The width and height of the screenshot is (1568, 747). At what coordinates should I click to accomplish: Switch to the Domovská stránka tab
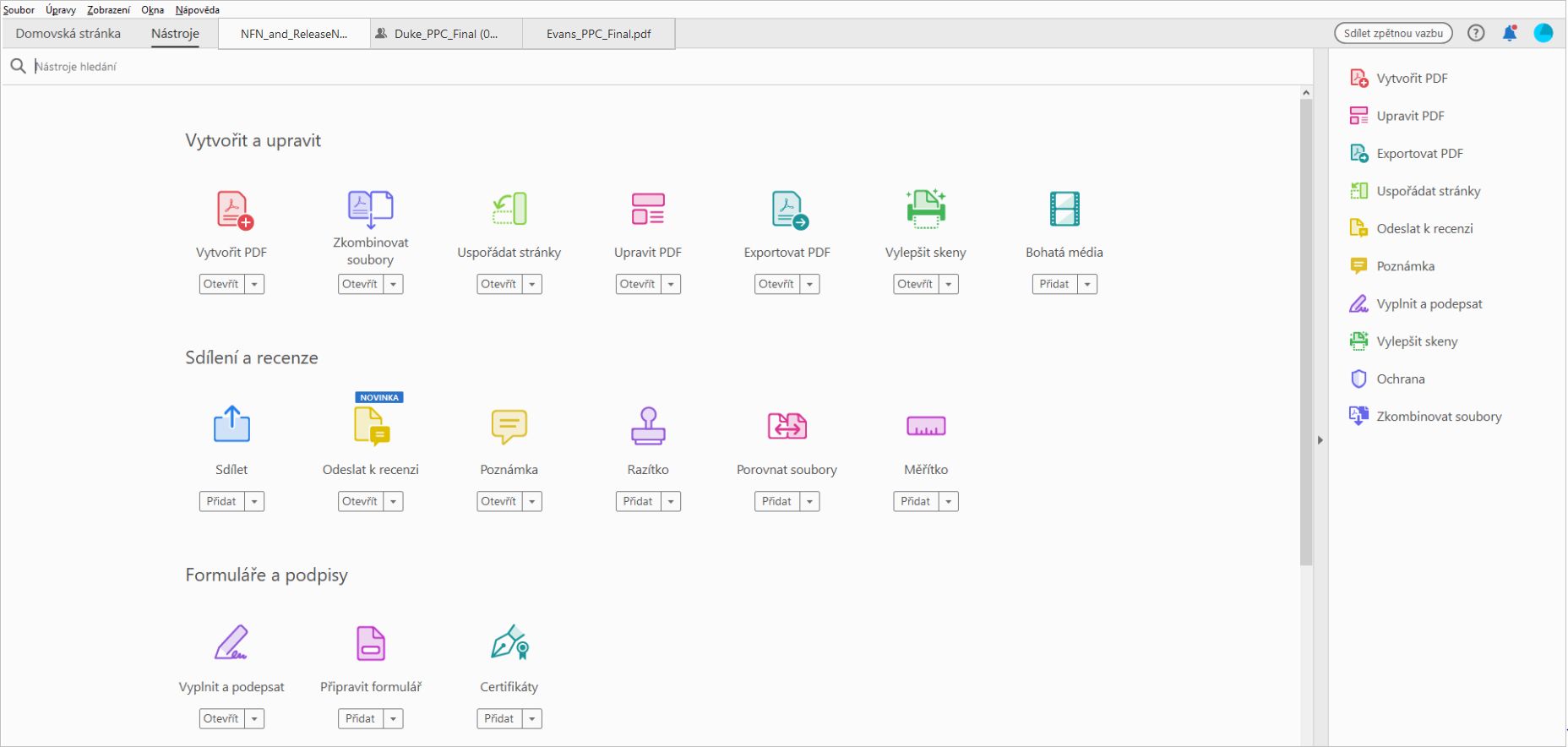(x=68, y=34)
